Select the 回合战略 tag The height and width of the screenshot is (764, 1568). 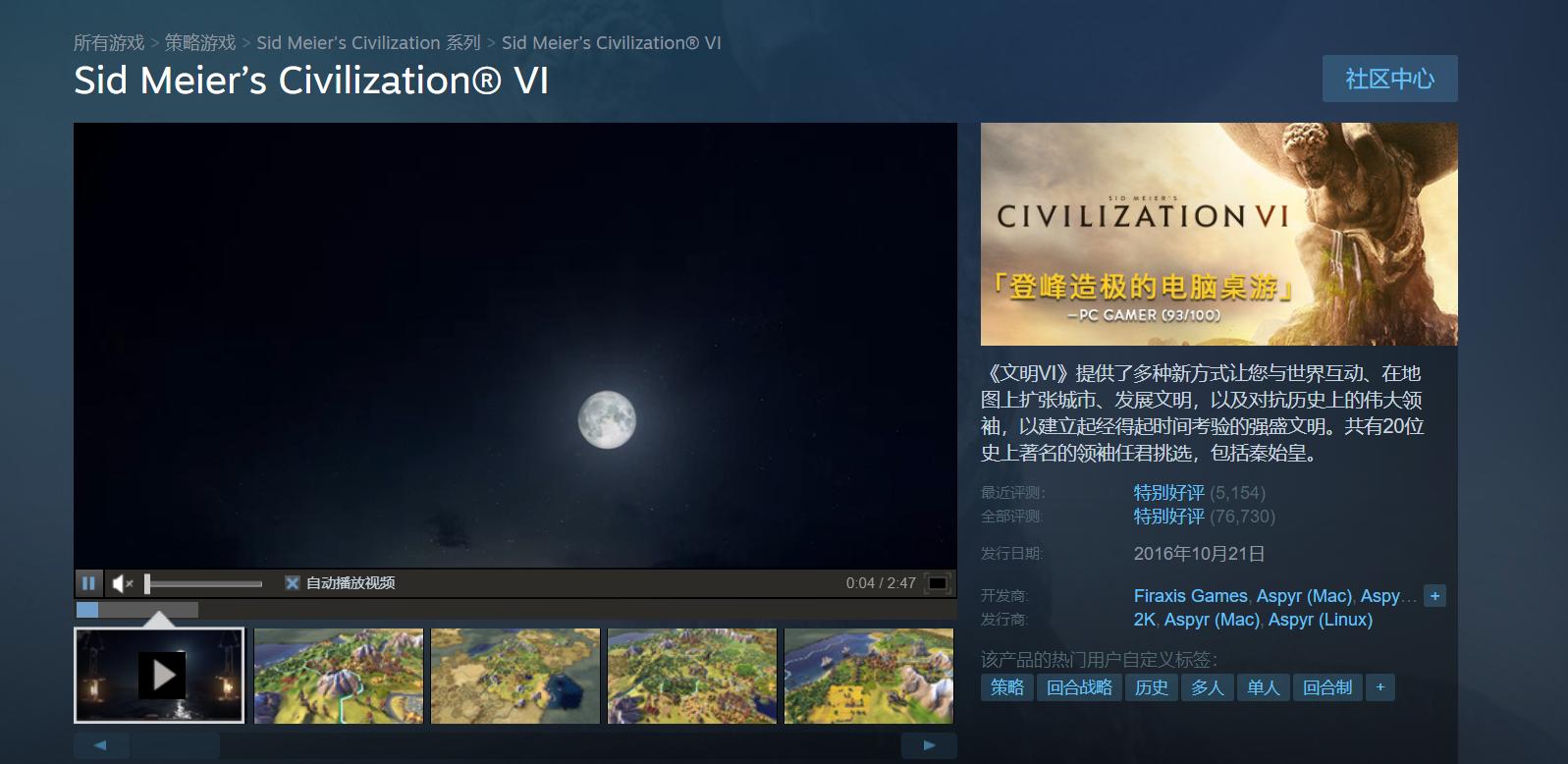pyautogui.click(x=1079, y=687)
